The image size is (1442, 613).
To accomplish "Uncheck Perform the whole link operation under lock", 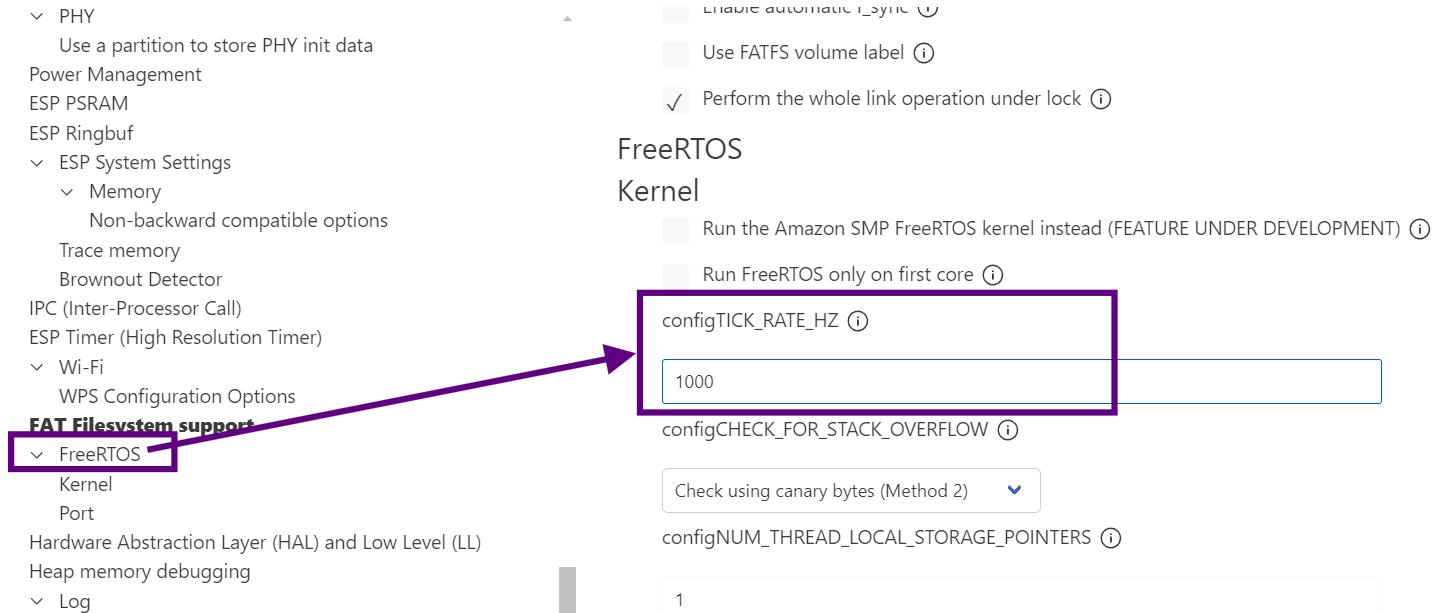I will 676,100.
